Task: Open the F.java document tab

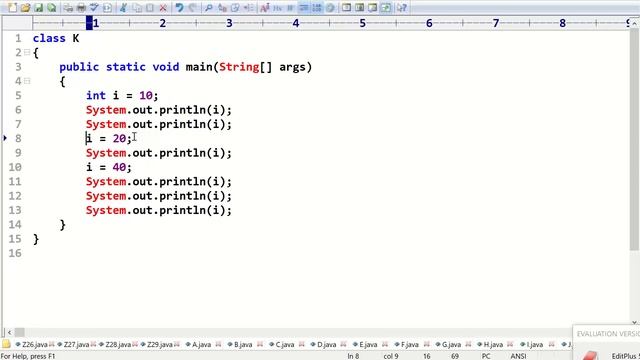Action: (410, 344)
